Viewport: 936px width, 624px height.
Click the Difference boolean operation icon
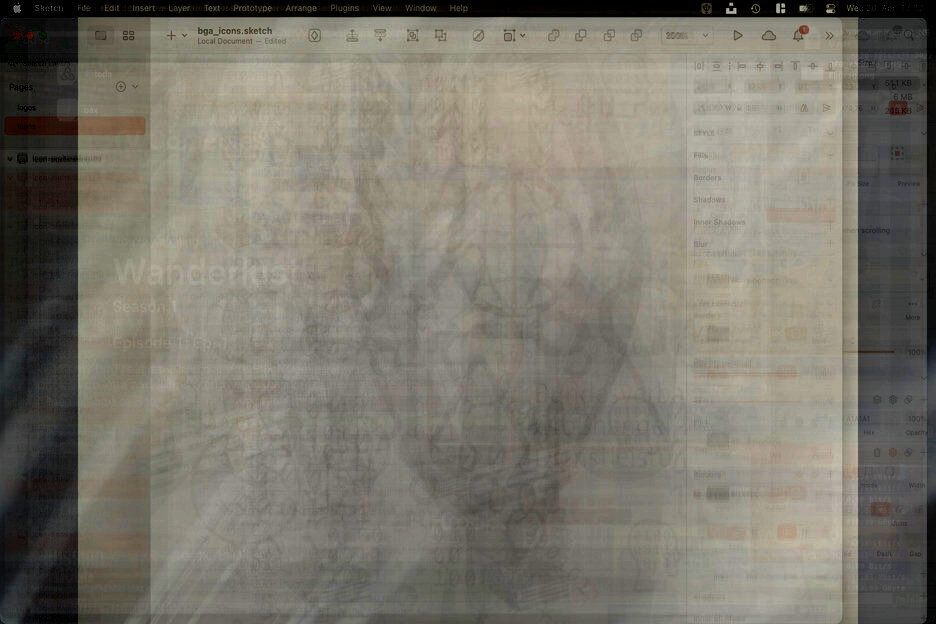tap(636, 36)
